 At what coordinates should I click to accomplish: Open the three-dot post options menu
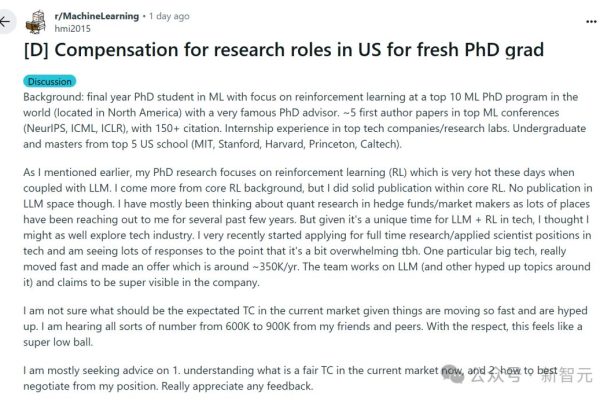tap(591, 21)
